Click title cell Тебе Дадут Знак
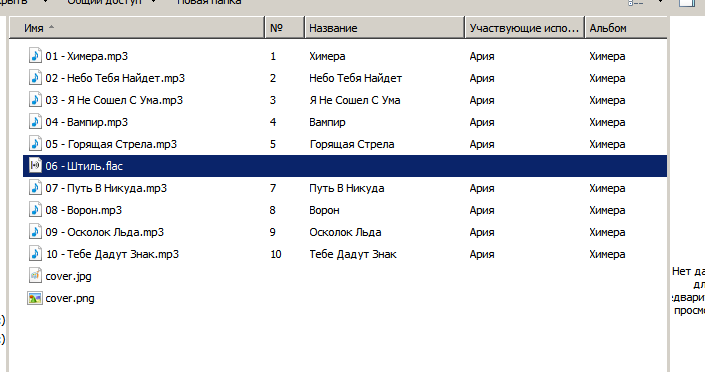The width and height of the screenshot is (705, 372). point(353,255)
